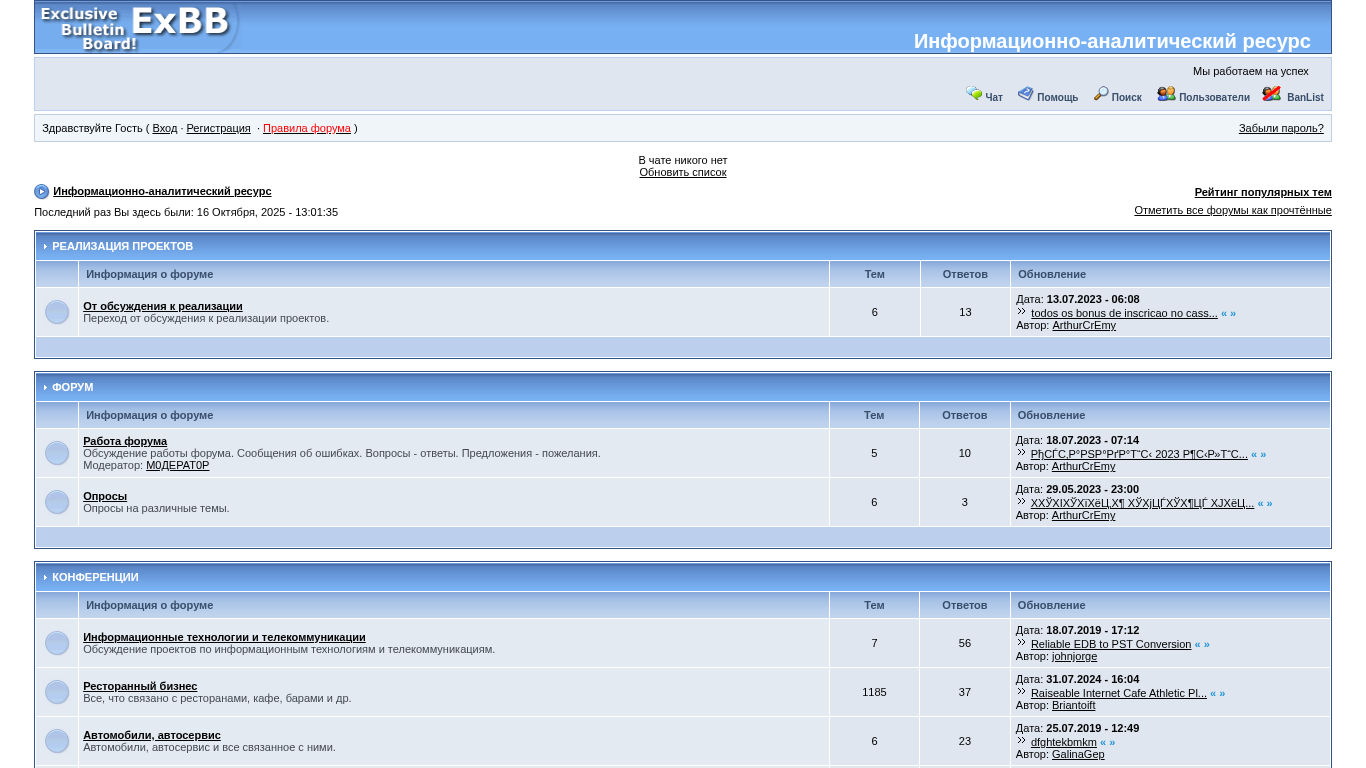
Task: Click the Помощь help icon
Action: (1026, 94)
